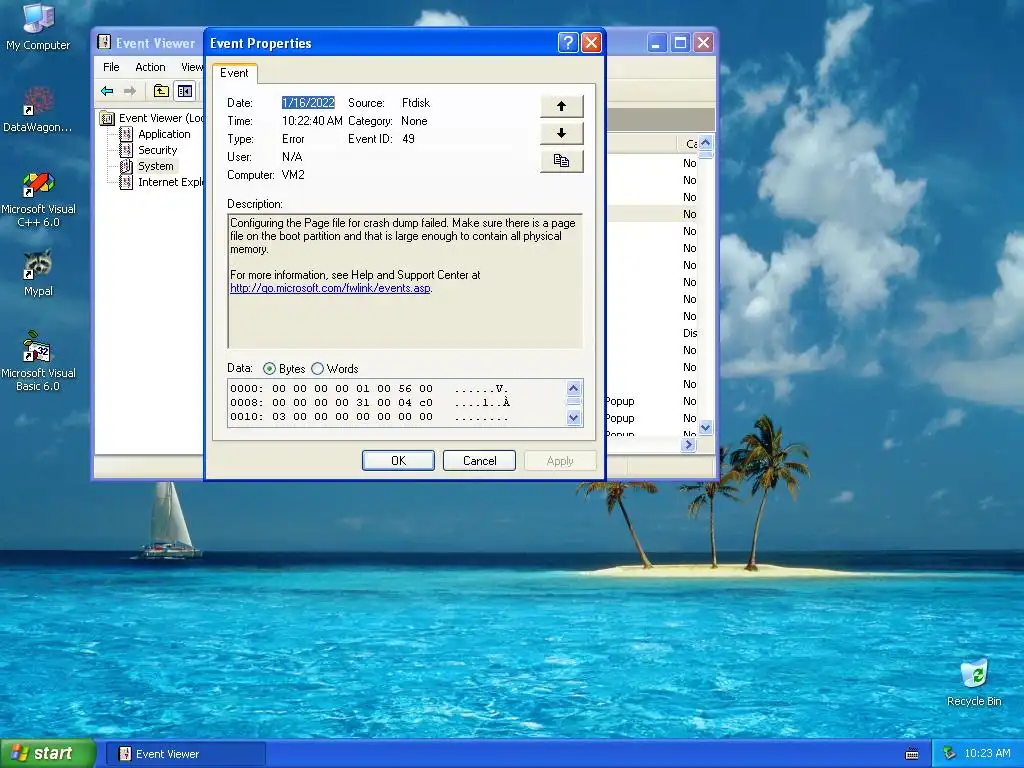
Task: Open the View menu
Action: click(191, 67)
